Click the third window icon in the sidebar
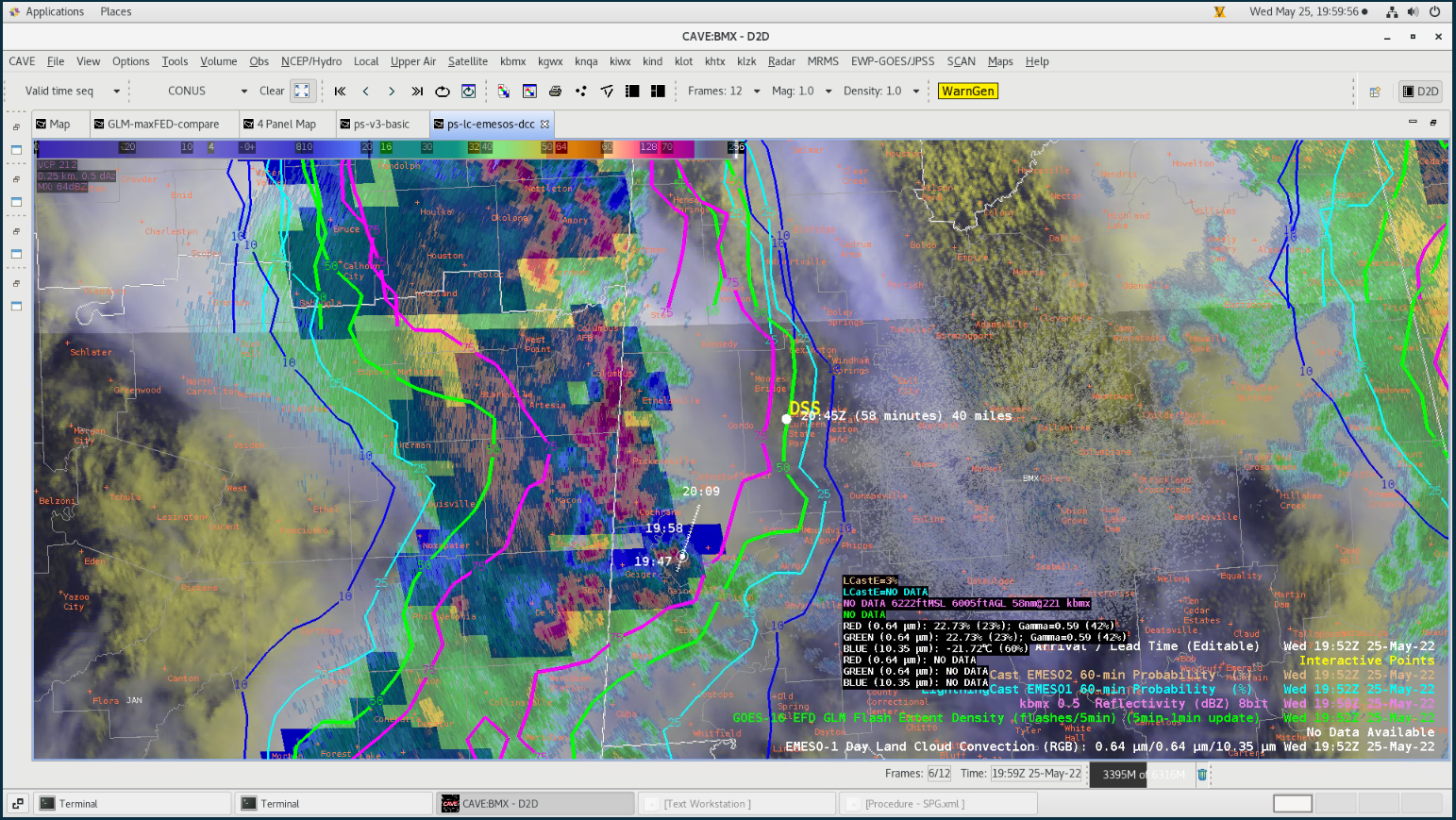This screenshot has width=1456, height=820. click(x=16, y=254)
